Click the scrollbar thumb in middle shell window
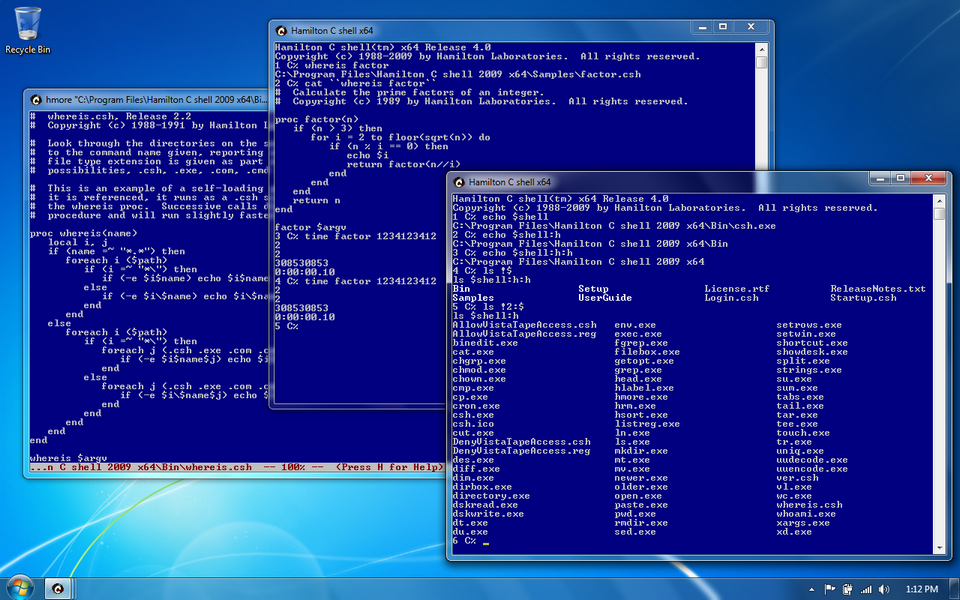 tap(761, 62)
